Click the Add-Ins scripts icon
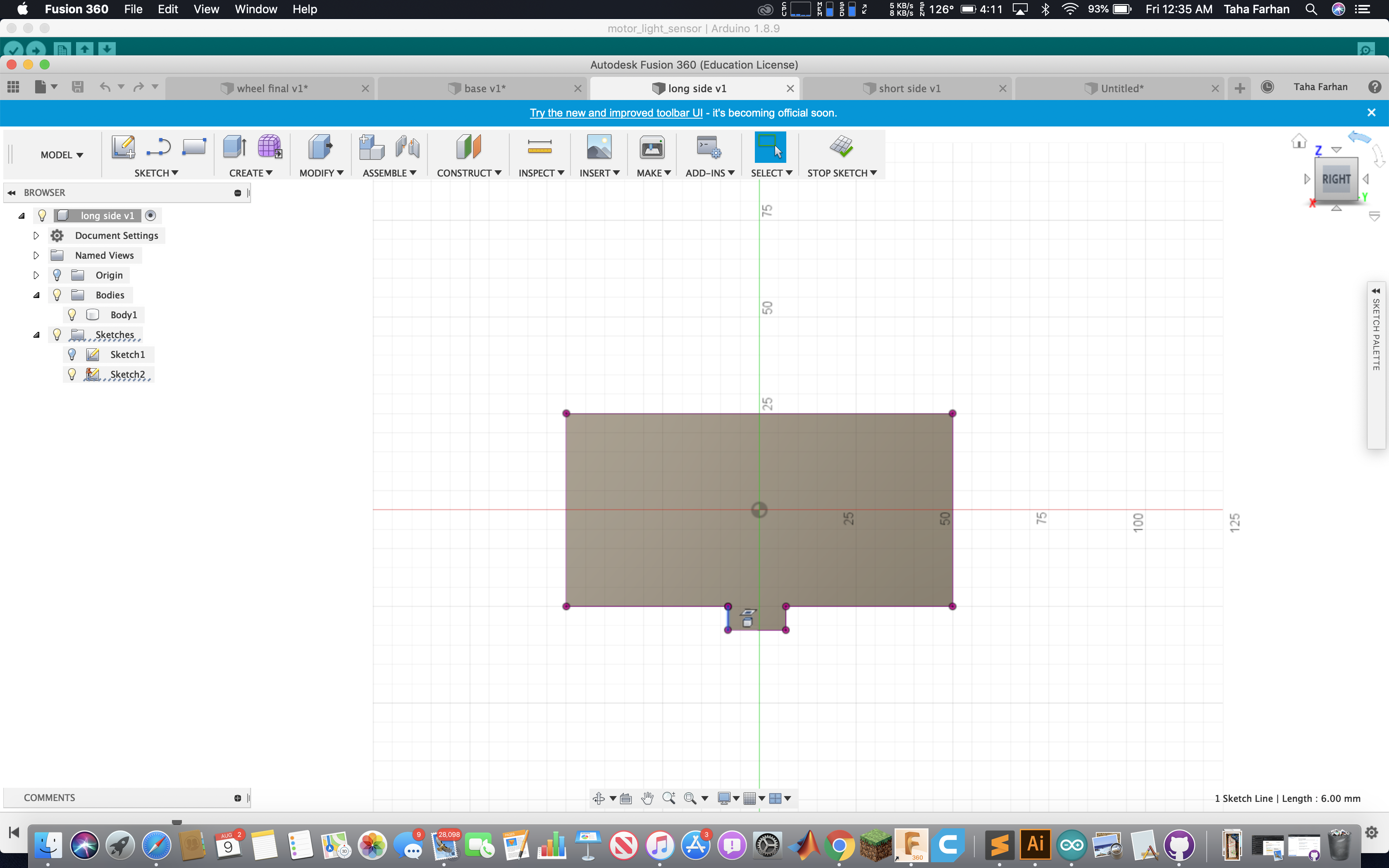The width and height of the screenshot is (1389, 868). (709, 147)
